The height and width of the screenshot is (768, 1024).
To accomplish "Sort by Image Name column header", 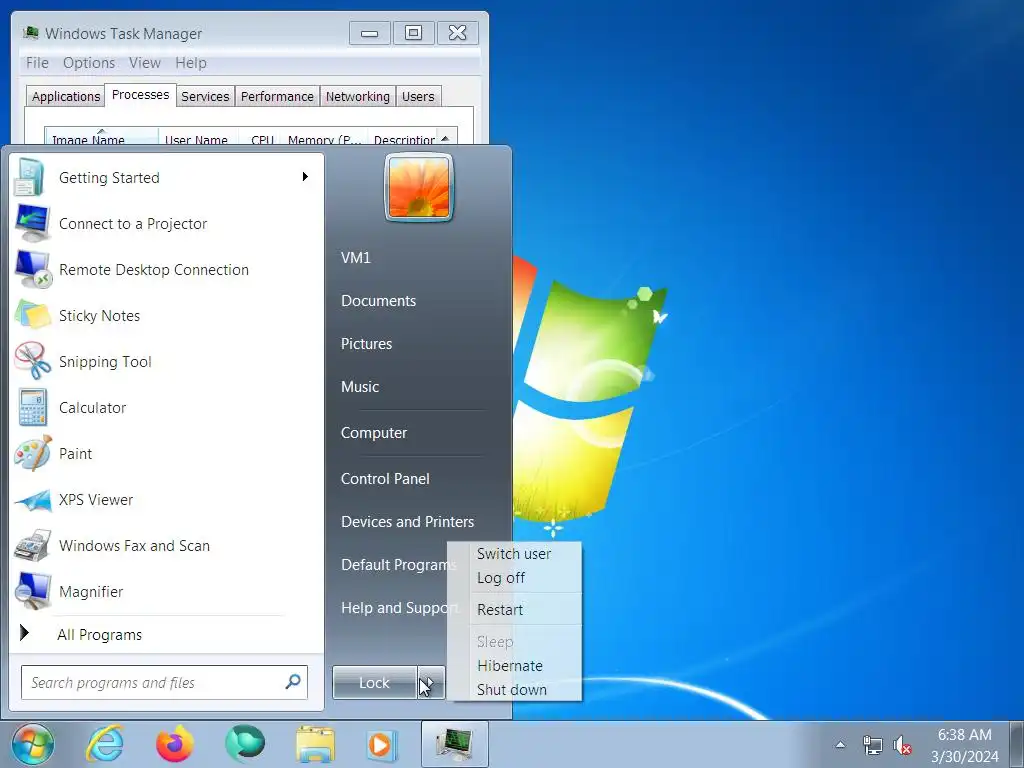I will click(x=101, y=136).
